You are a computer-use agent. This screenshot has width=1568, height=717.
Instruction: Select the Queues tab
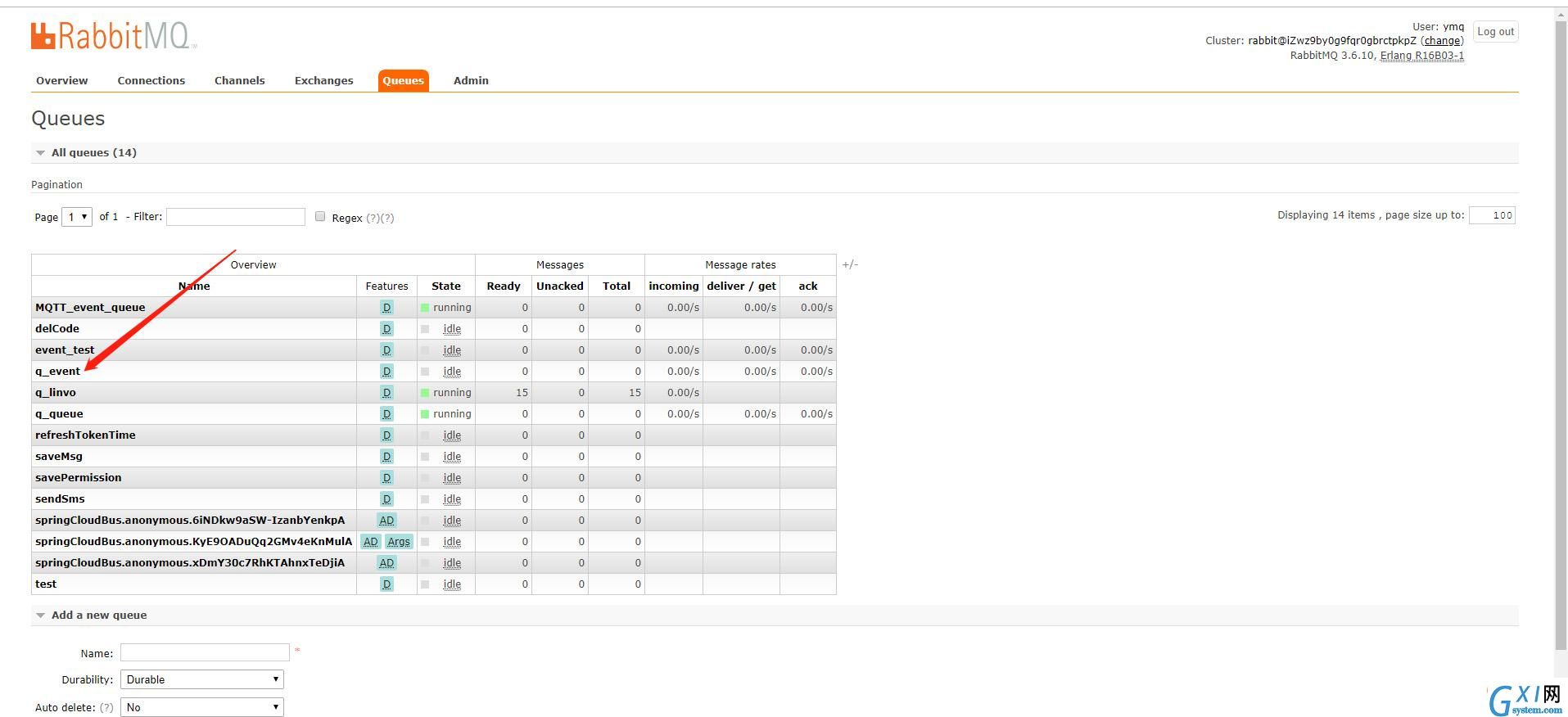pos(404,80)
